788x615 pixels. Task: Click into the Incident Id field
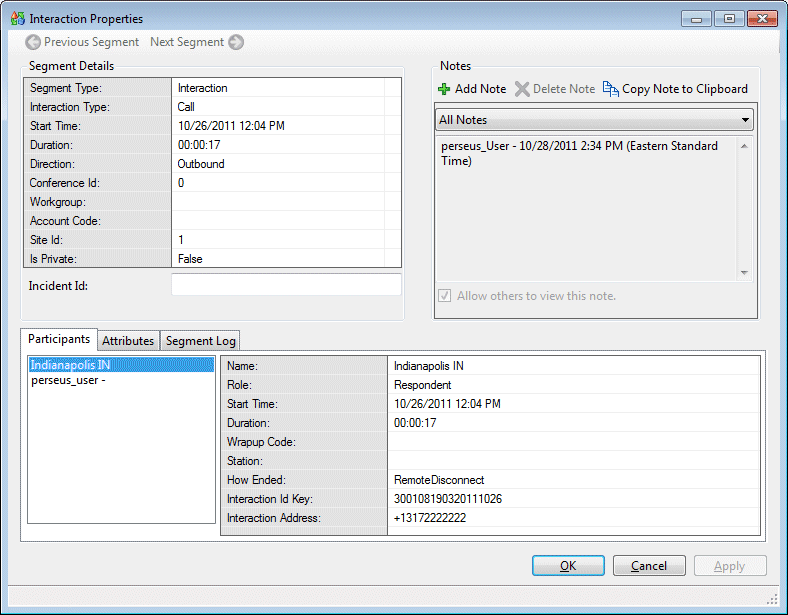tap(286, 286)
